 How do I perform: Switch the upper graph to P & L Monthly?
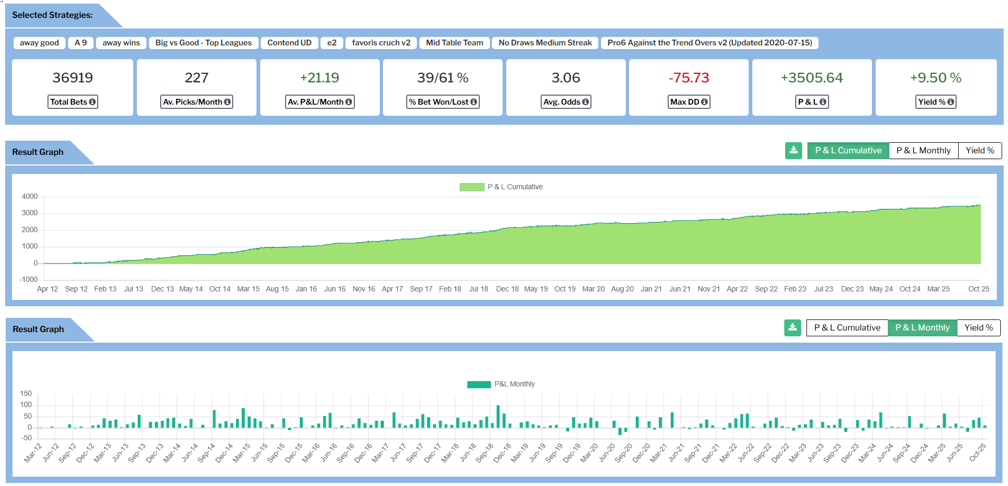click(923, 151)
